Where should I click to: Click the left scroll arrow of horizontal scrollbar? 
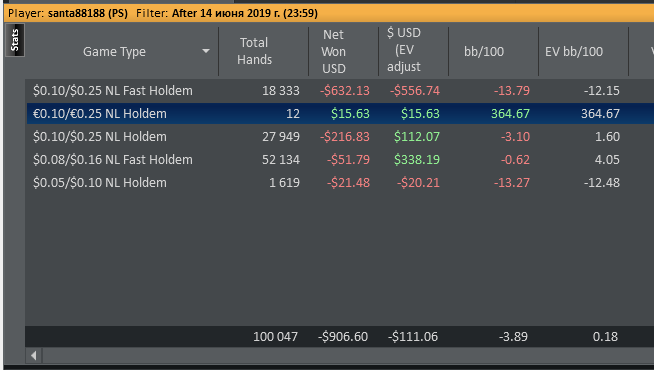pos(33,356)
